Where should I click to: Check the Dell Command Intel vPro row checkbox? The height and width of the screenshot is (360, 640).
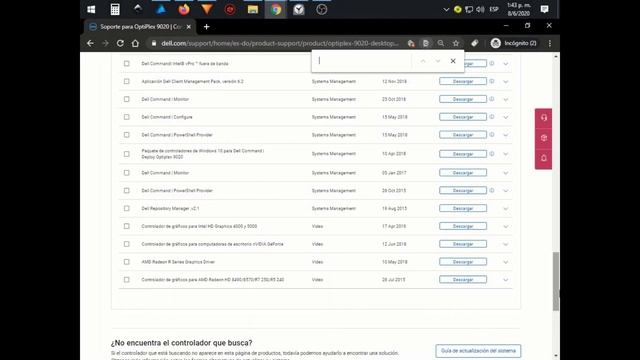pos(127,64)
